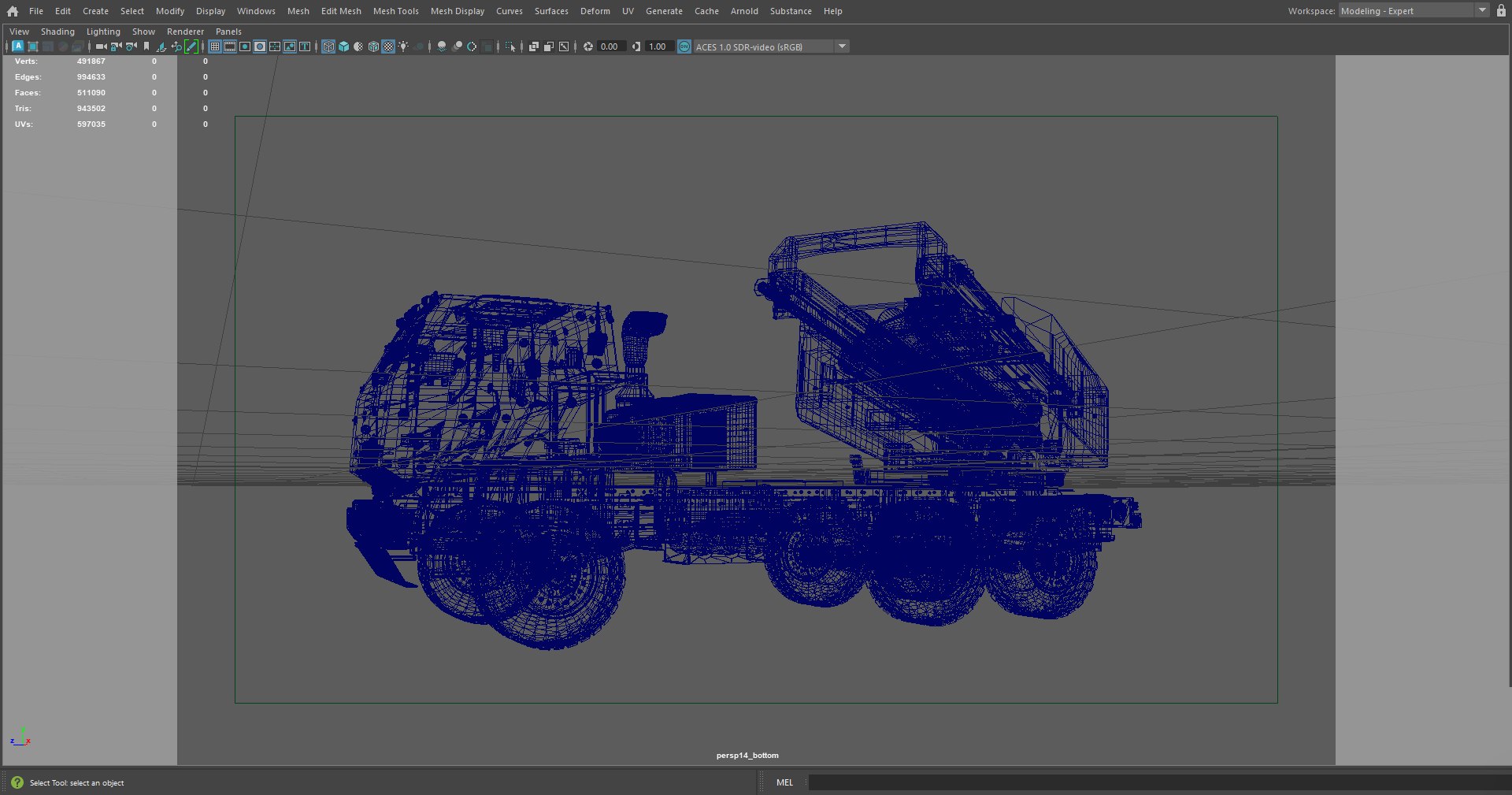Toggle the color management ON button
Viewport: 1512px width, 795px height.
[684, 46]
